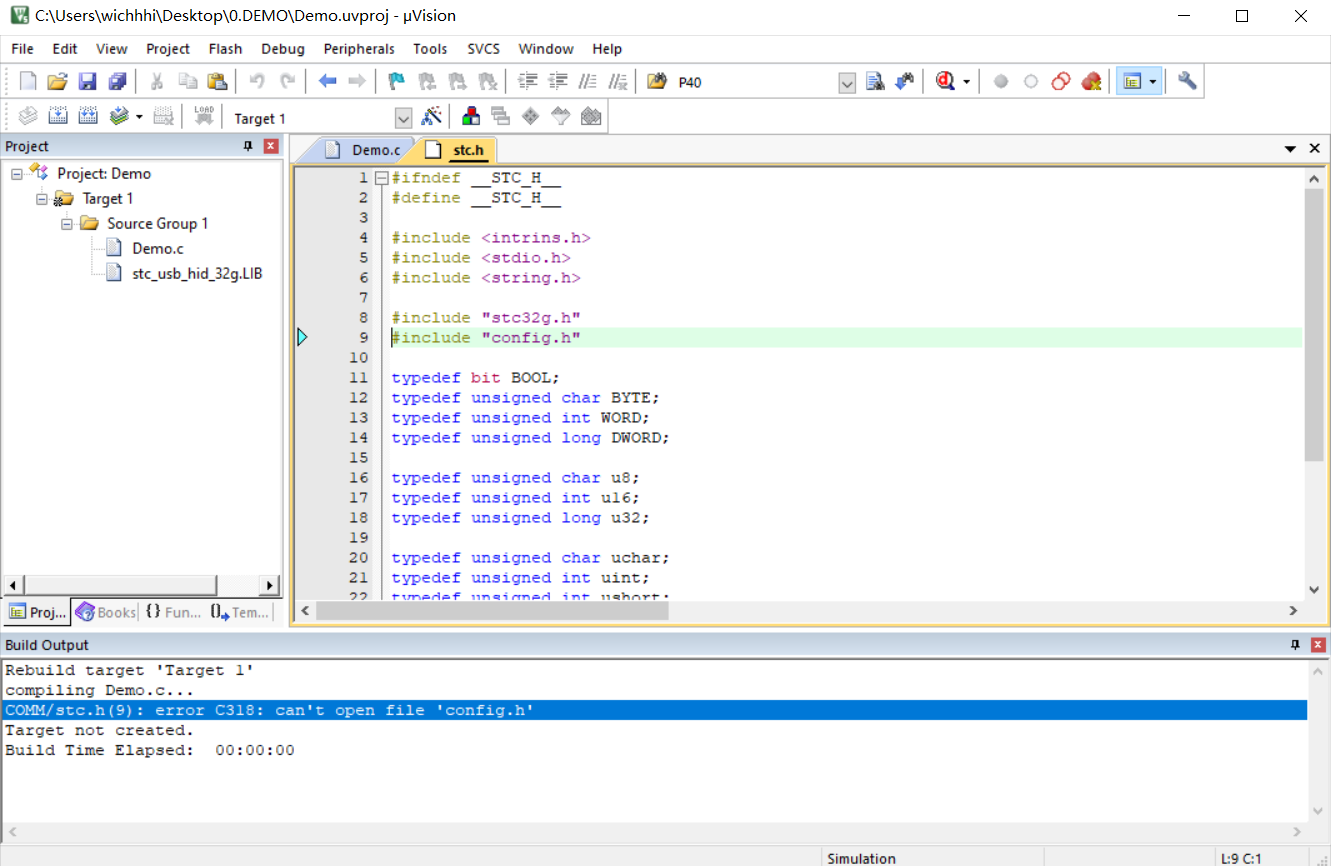
Task: Cut the selection with the scissors icon
Action: click(x=157, y=82)
